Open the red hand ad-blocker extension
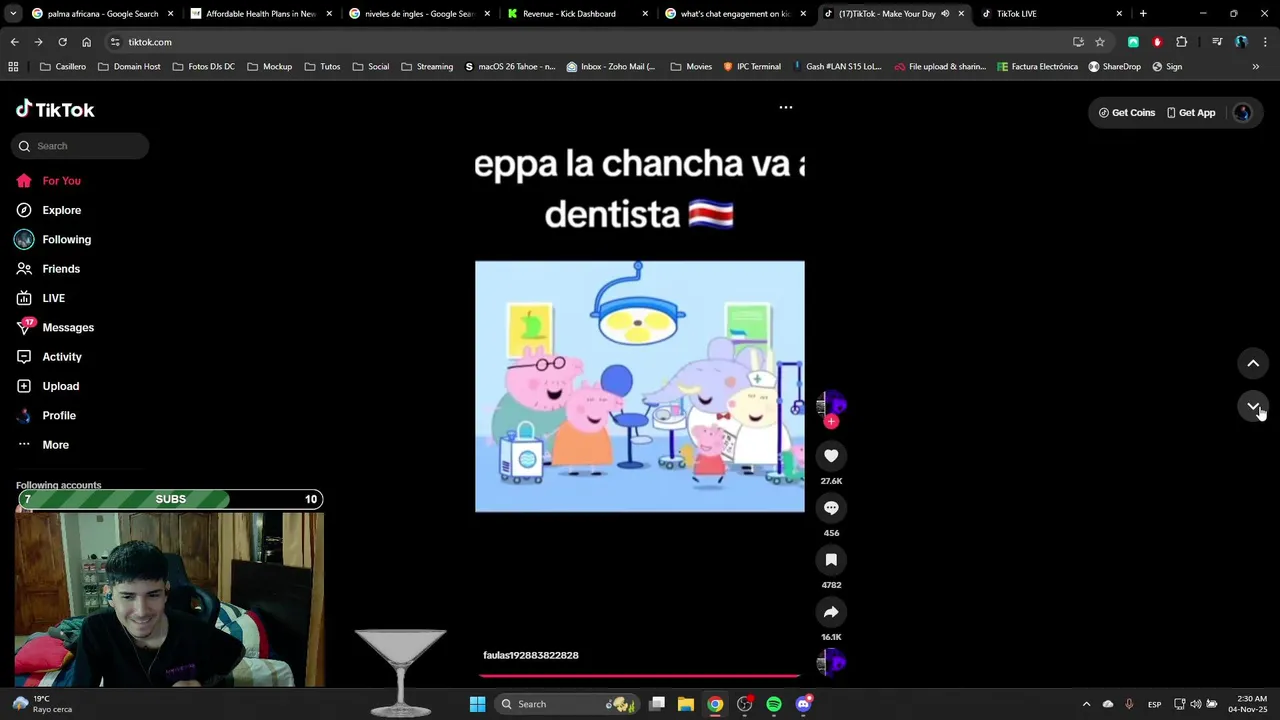The height and width of the screenshot is (720, 1280). (1157, 42)
